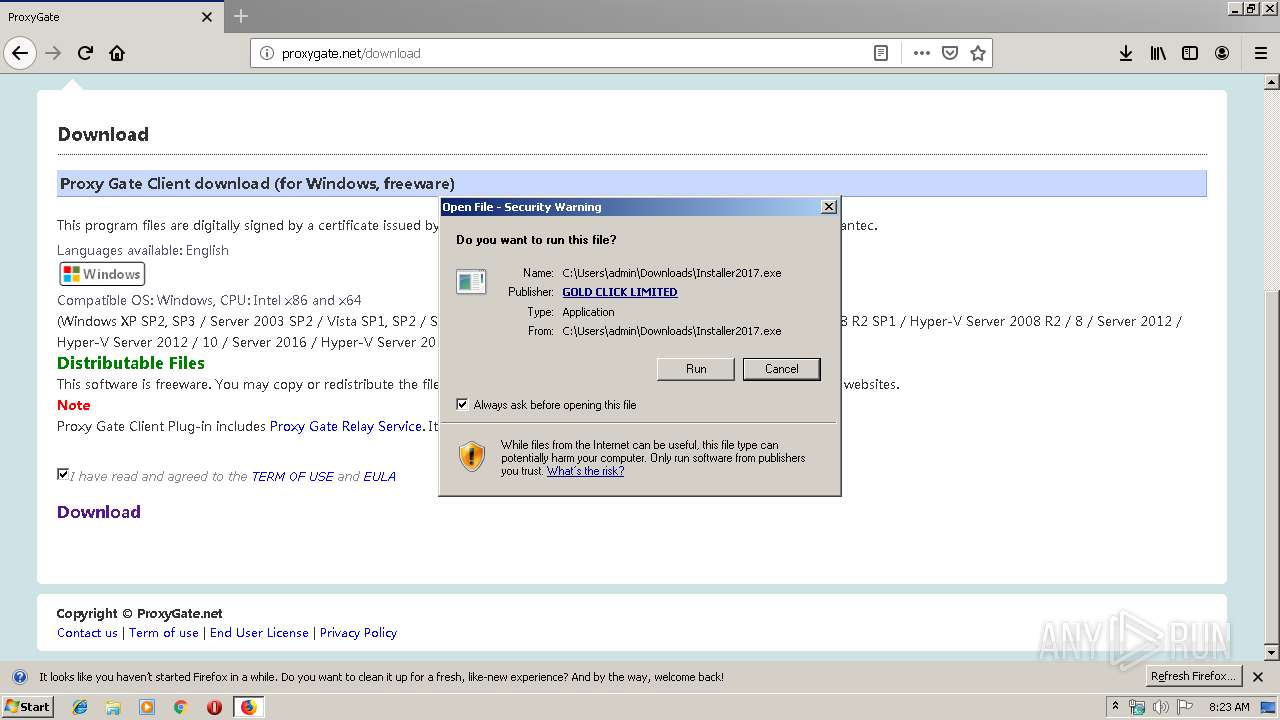Close the Open File dialog with X
The height and width of the screenshot is (720, 1280).
click(828, 207)
